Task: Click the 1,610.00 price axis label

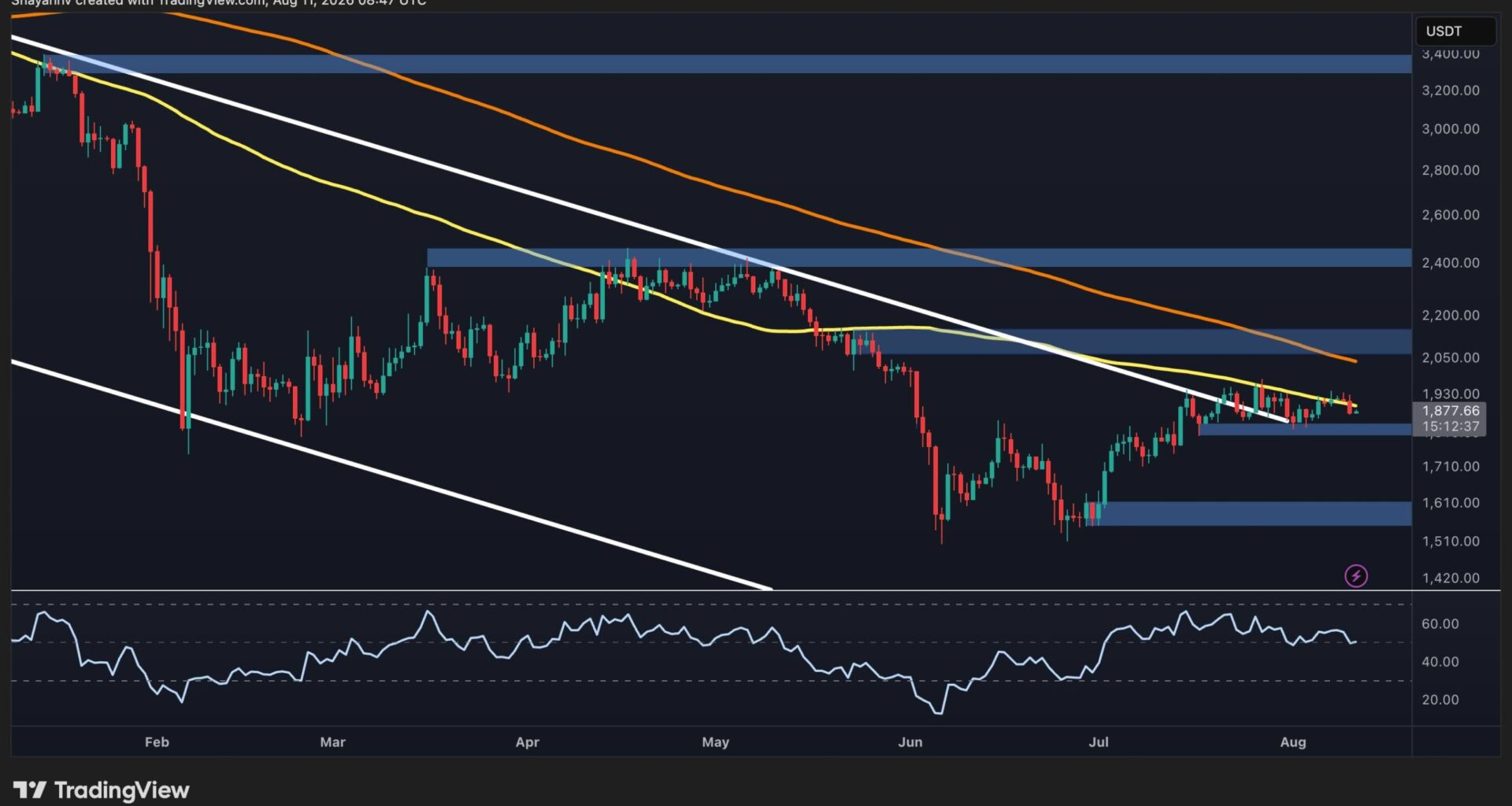Action: coord(1450,503)
